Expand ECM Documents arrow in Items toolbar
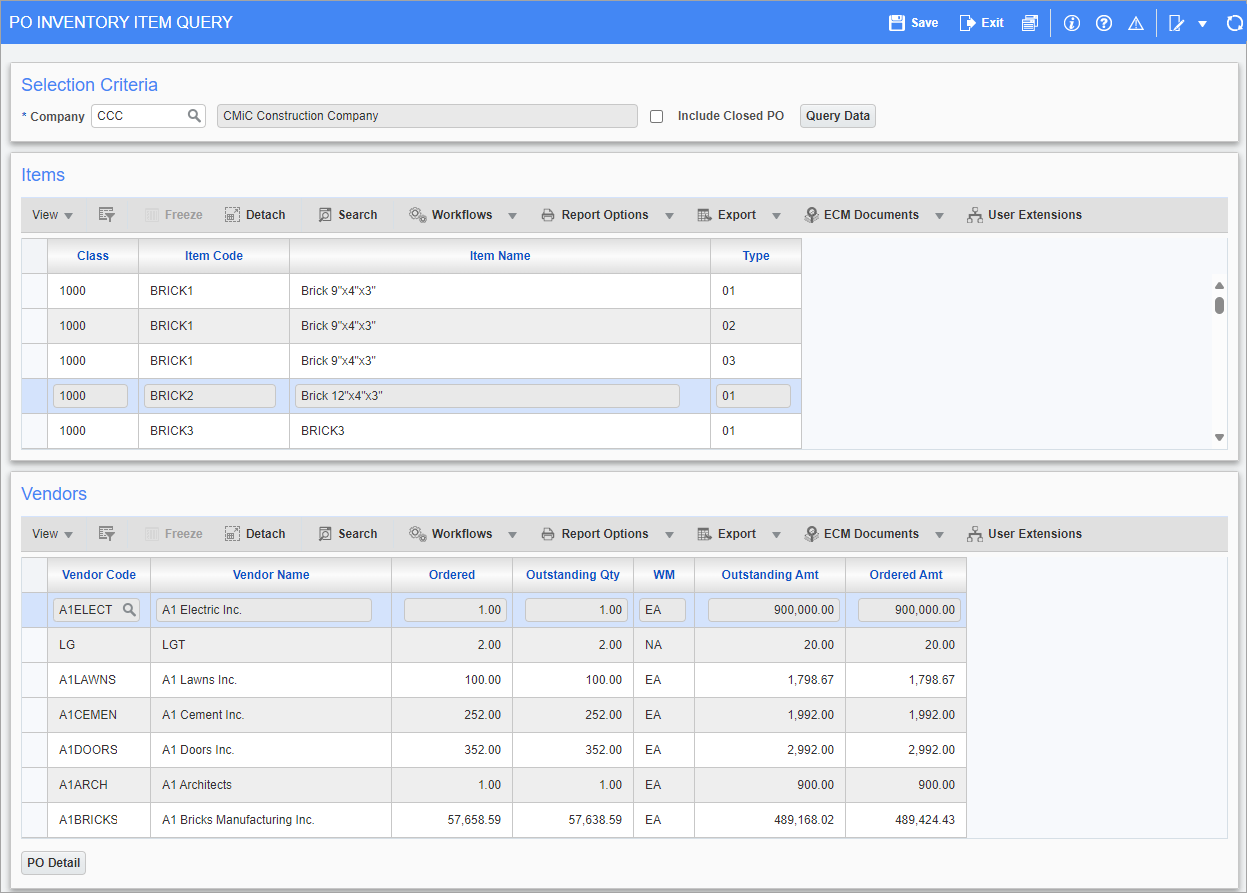 tap(939, 216)
